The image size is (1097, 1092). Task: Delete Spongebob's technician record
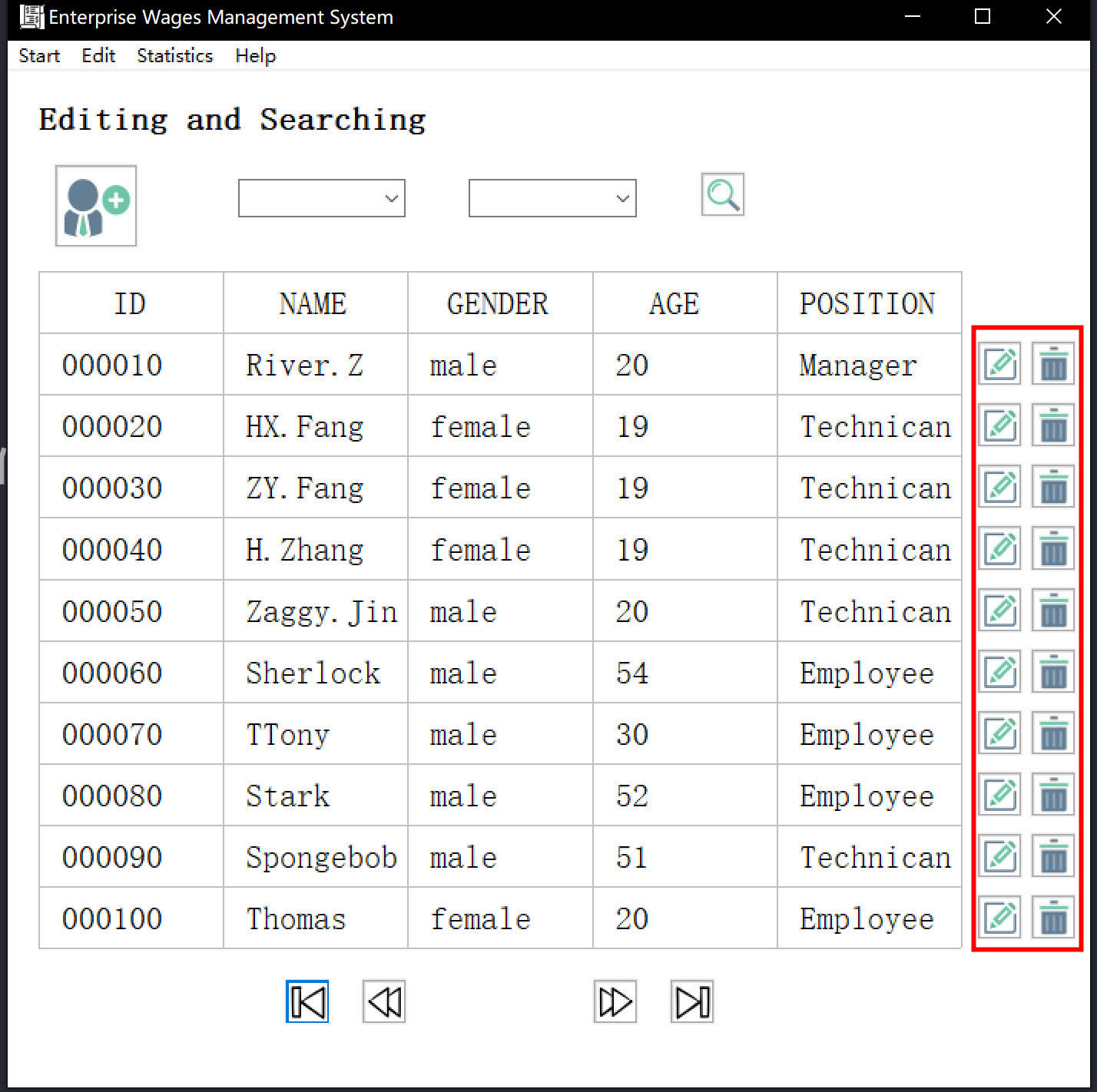pos(1053,856)
